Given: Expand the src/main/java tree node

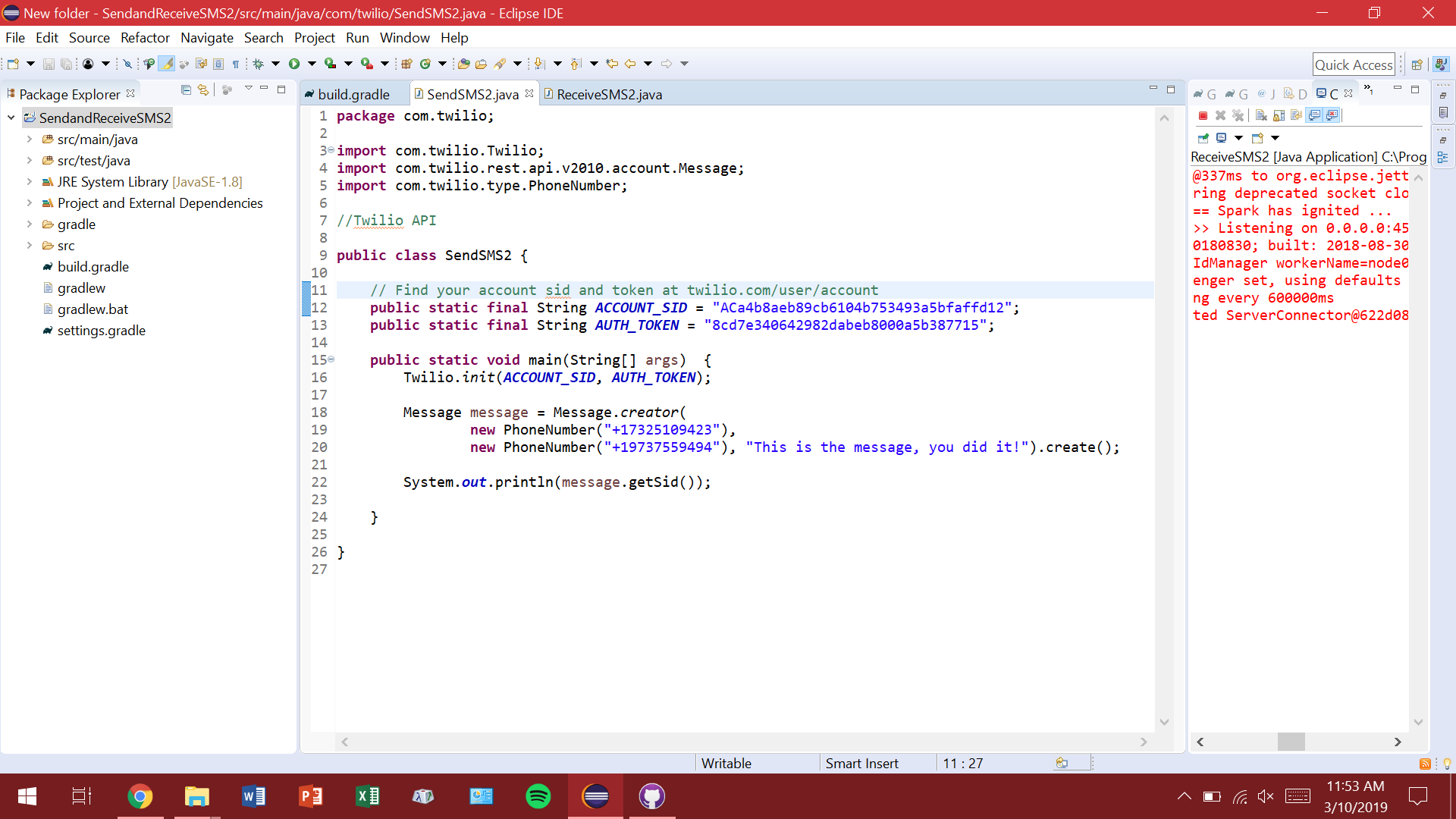Looking at the screenshot, I should (x=29, y=140).
